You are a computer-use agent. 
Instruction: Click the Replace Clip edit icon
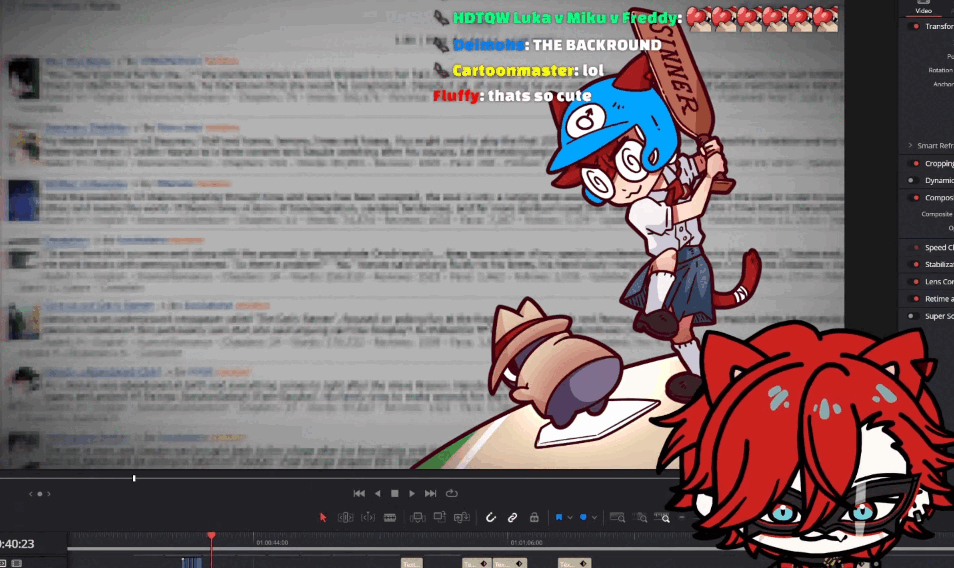point(462,518)
